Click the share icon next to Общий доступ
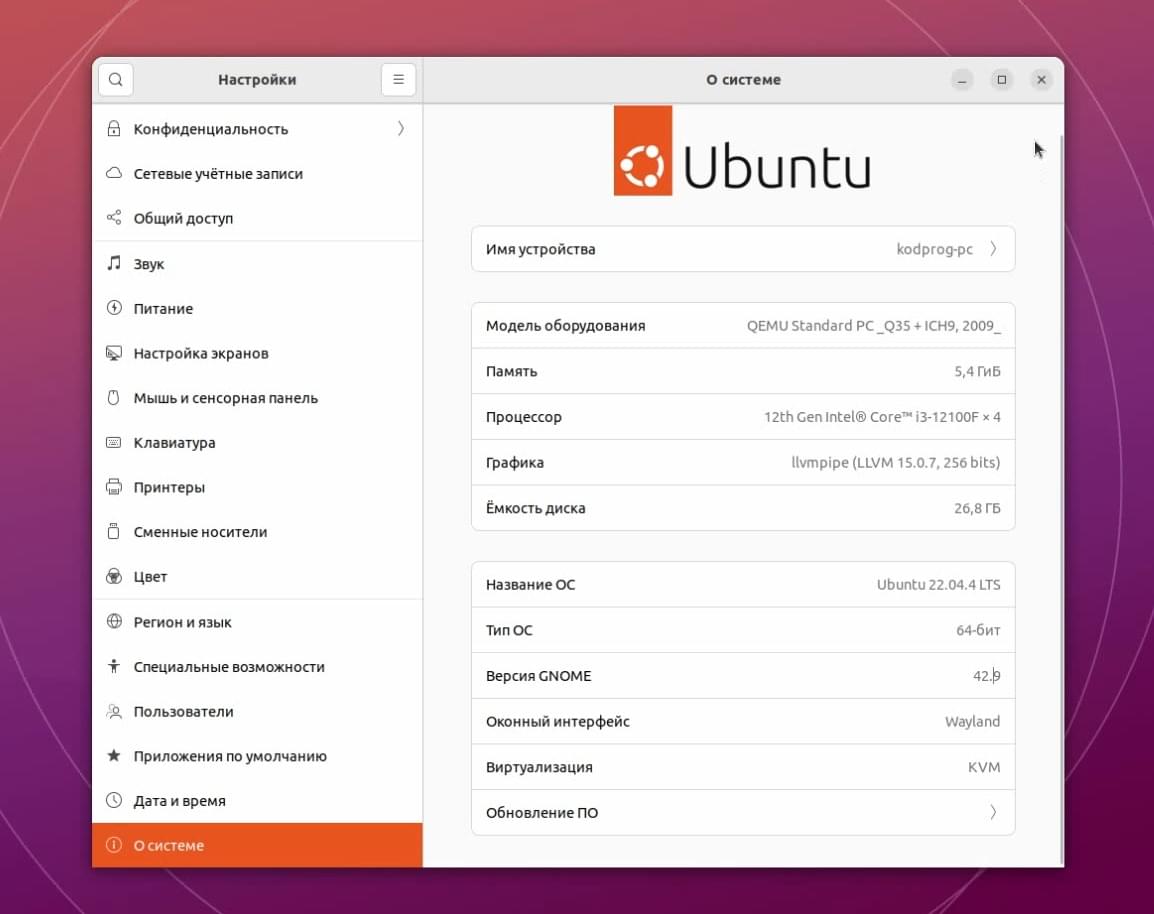 click(114, 218)
